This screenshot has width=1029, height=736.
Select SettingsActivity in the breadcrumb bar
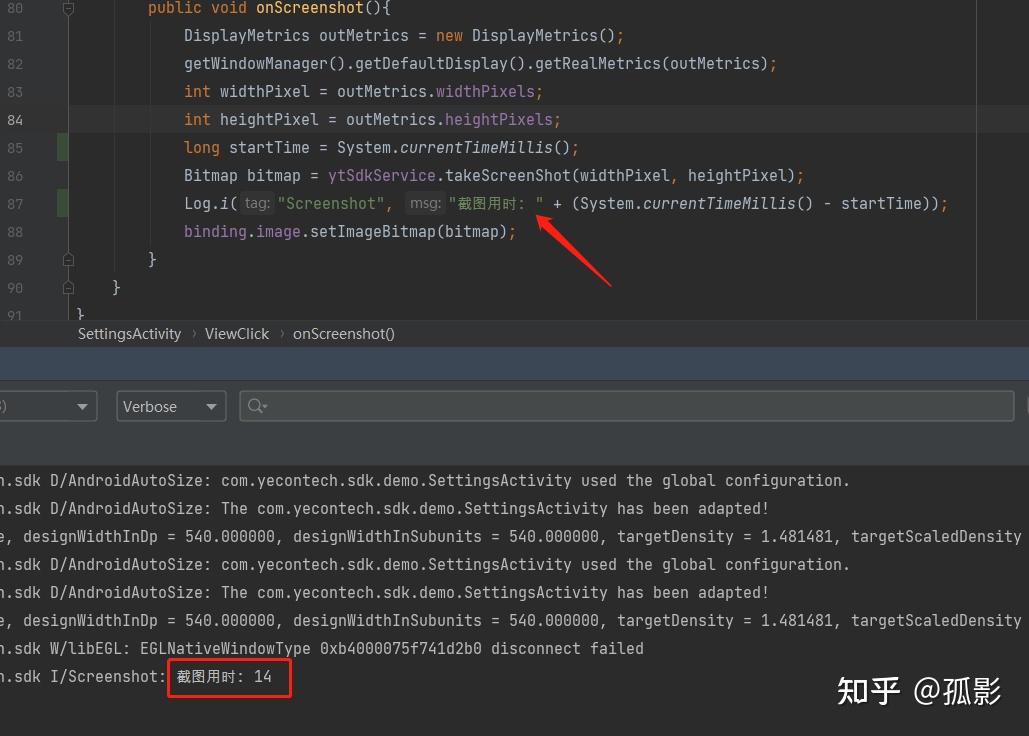click(128, 333)
